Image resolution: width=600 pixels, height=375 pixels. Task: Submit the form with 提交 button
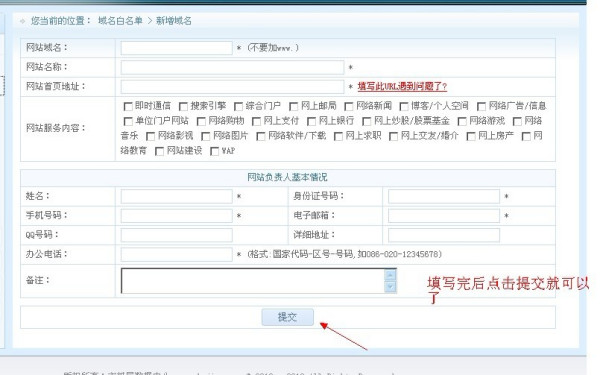point(288,317)
